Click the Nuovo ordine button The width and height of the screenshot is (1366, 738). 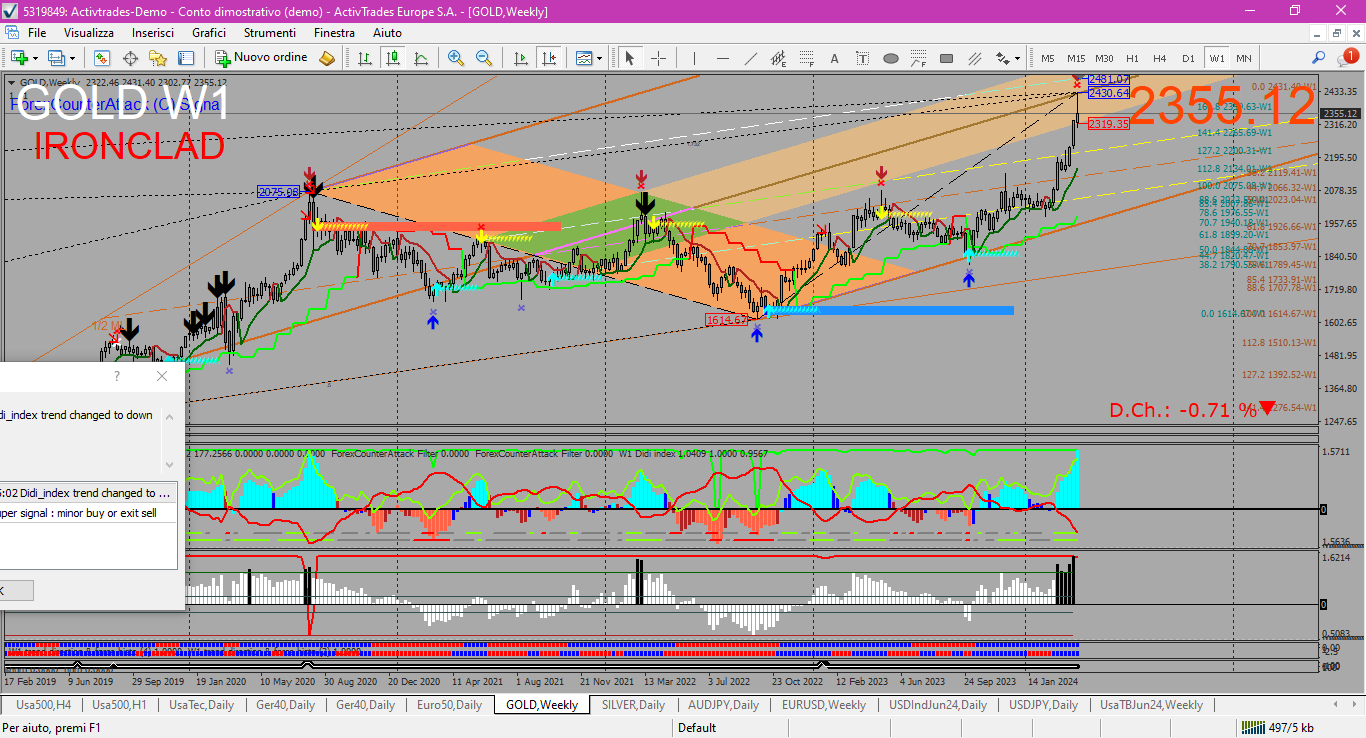(x=262, y=58)
